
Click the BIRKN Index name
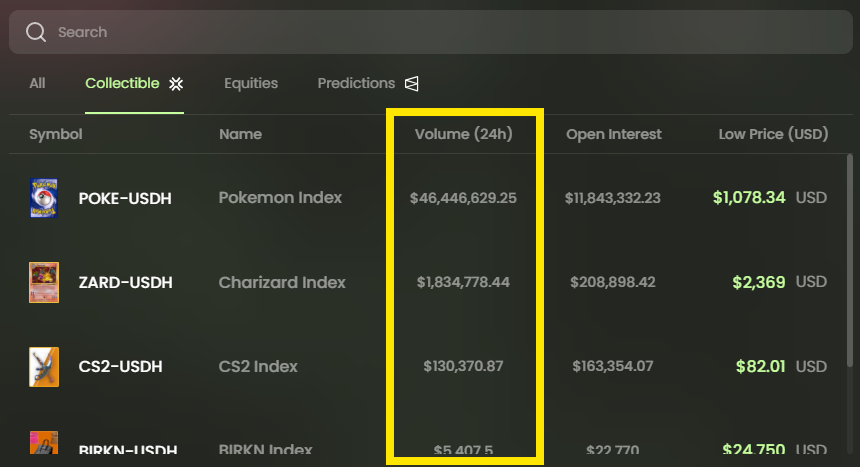point(265,449)
